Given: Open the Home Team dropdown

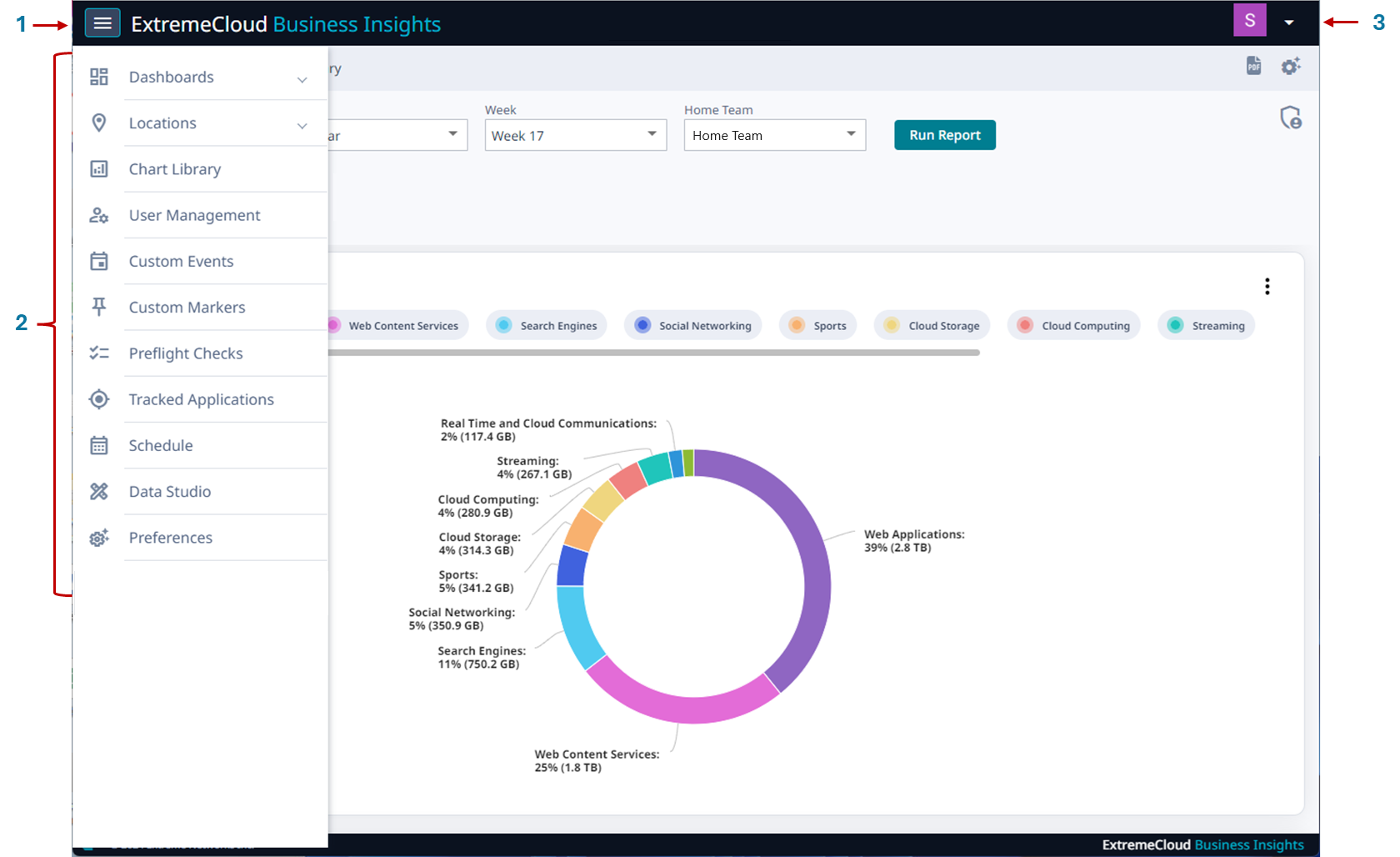Looking at the screenshot, I should click(x=775, y=135).
